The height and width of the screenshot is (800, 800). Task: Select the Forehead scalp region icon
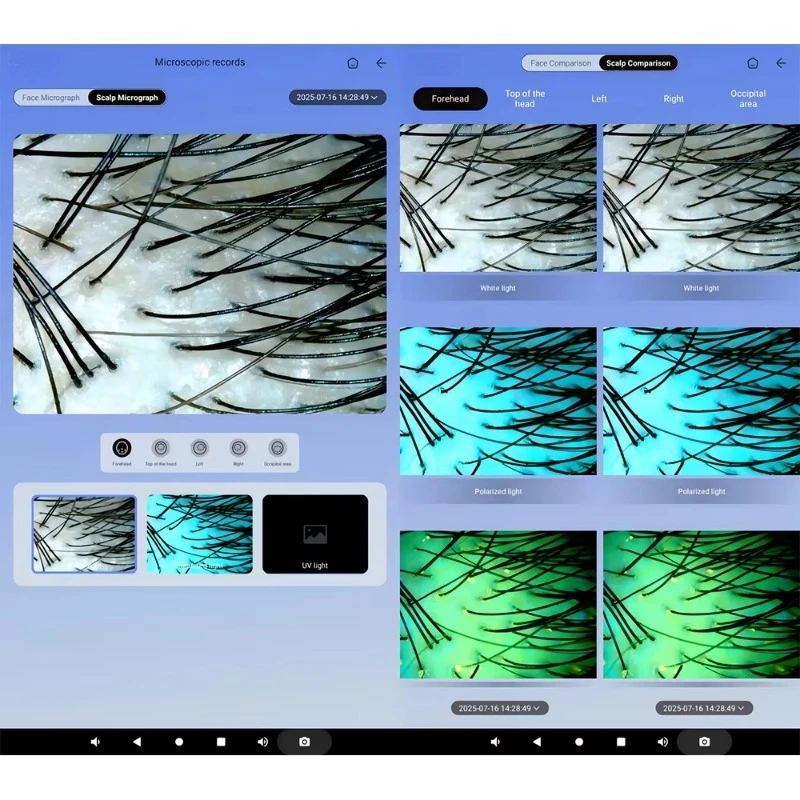tap(121, 448)
